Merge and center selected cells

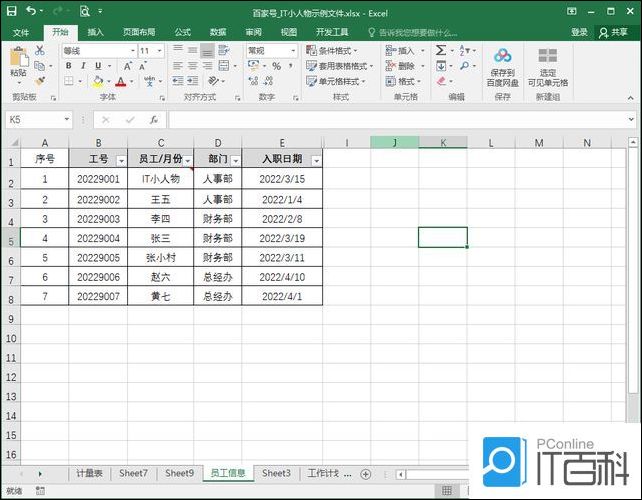[224, 66]
